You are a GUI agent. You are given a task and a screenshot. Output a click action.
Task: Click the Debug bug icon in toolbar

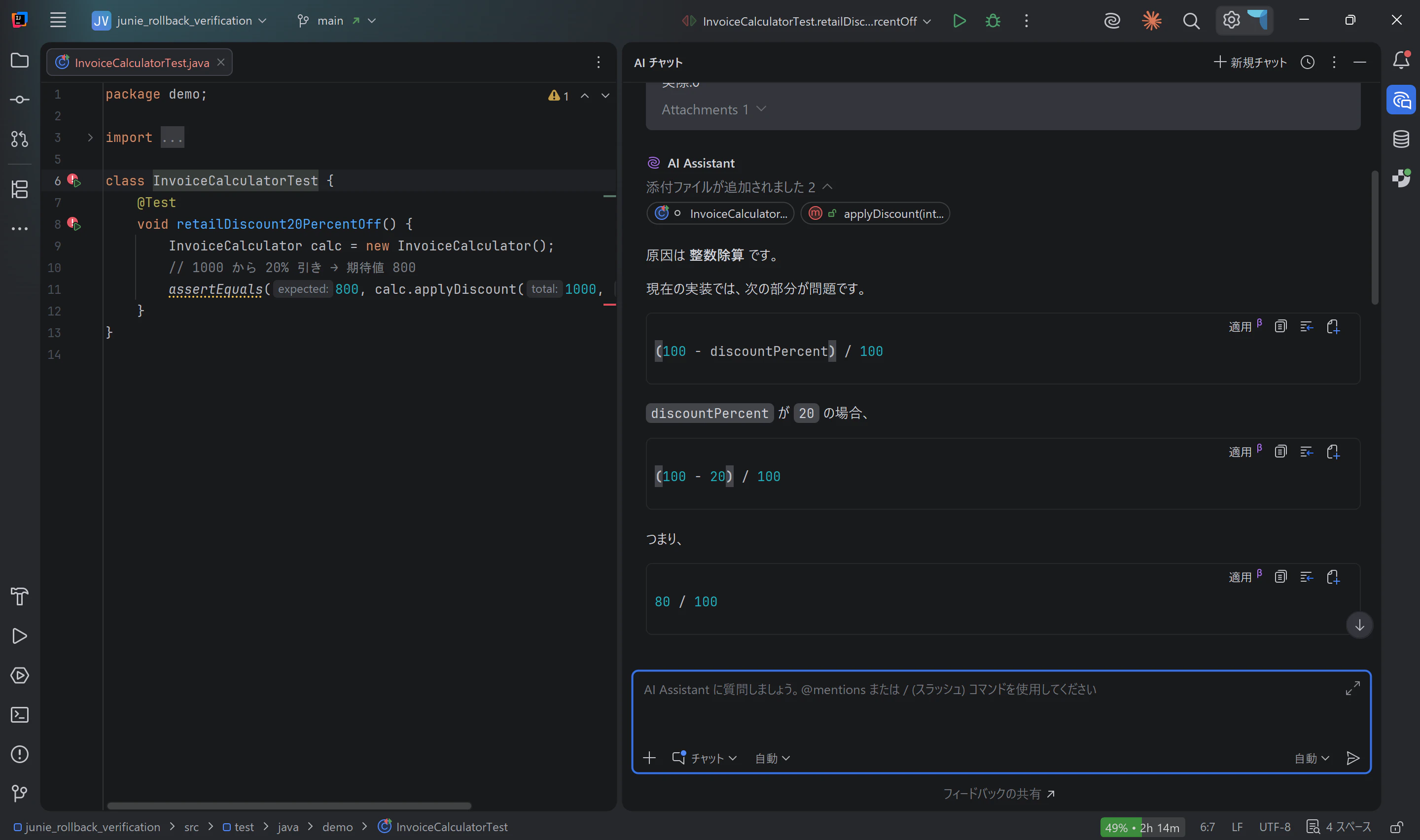tap(993, 21)
